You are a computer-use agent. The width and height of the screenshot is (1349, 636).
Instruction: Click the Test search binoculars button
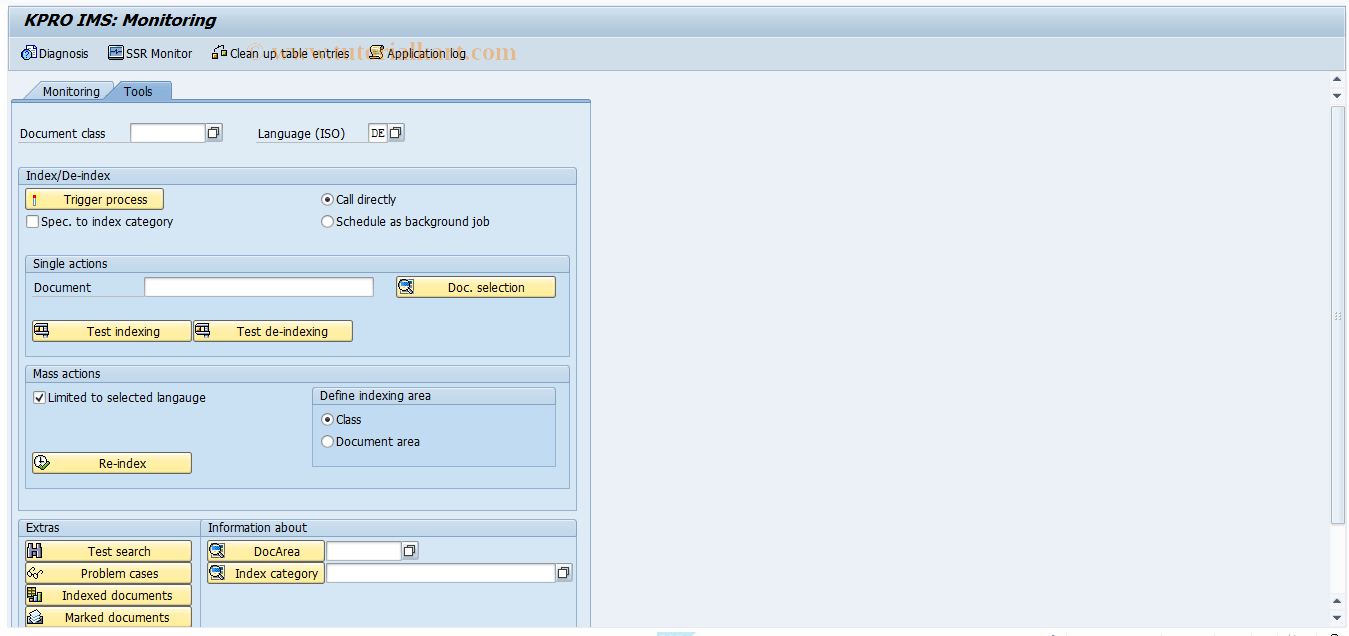(x=107, y=550)
